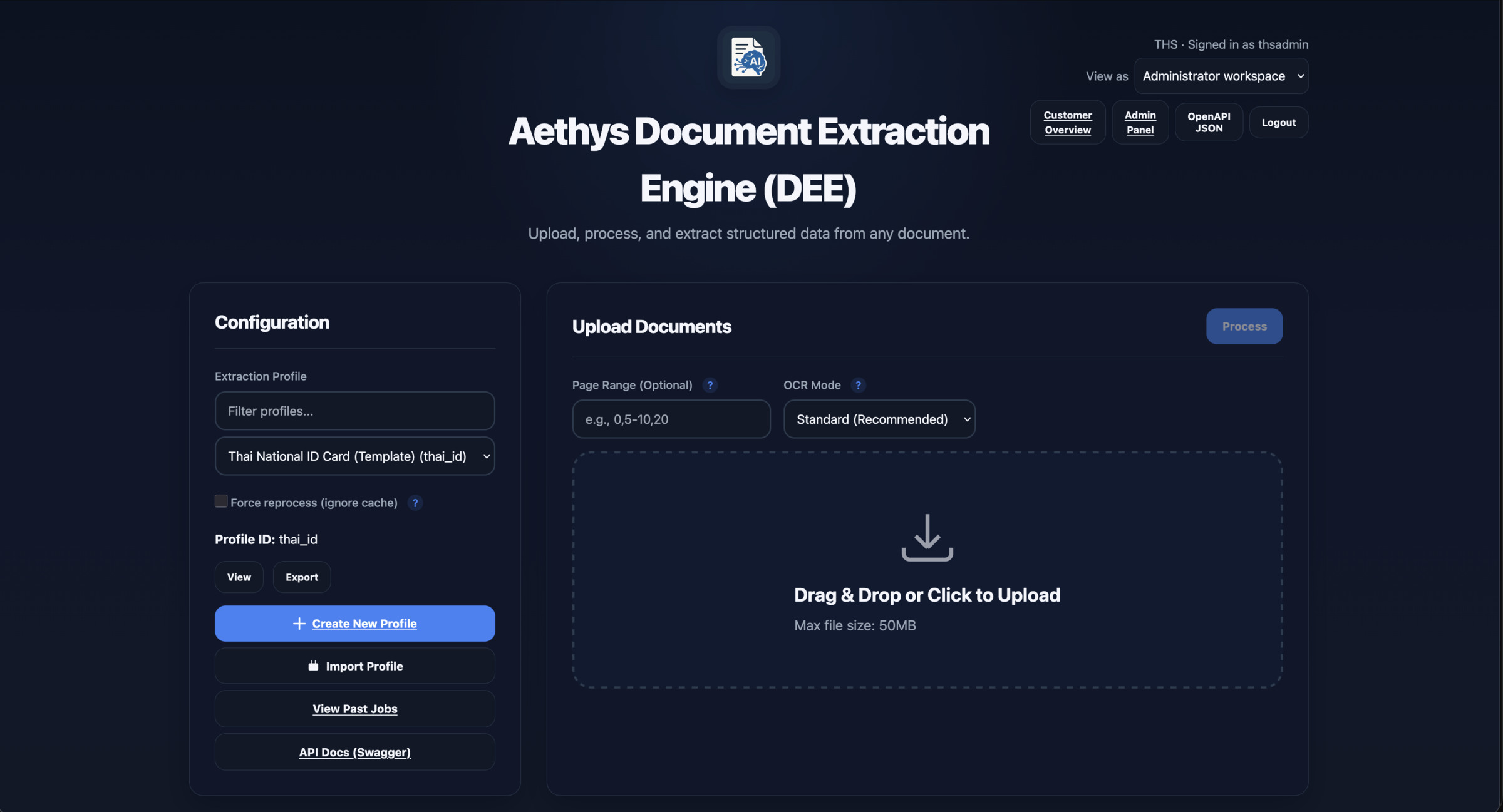1503x812 pixels.
Task: Click the 'Extraction Profile' label
Action: click(x=261, y=376)
